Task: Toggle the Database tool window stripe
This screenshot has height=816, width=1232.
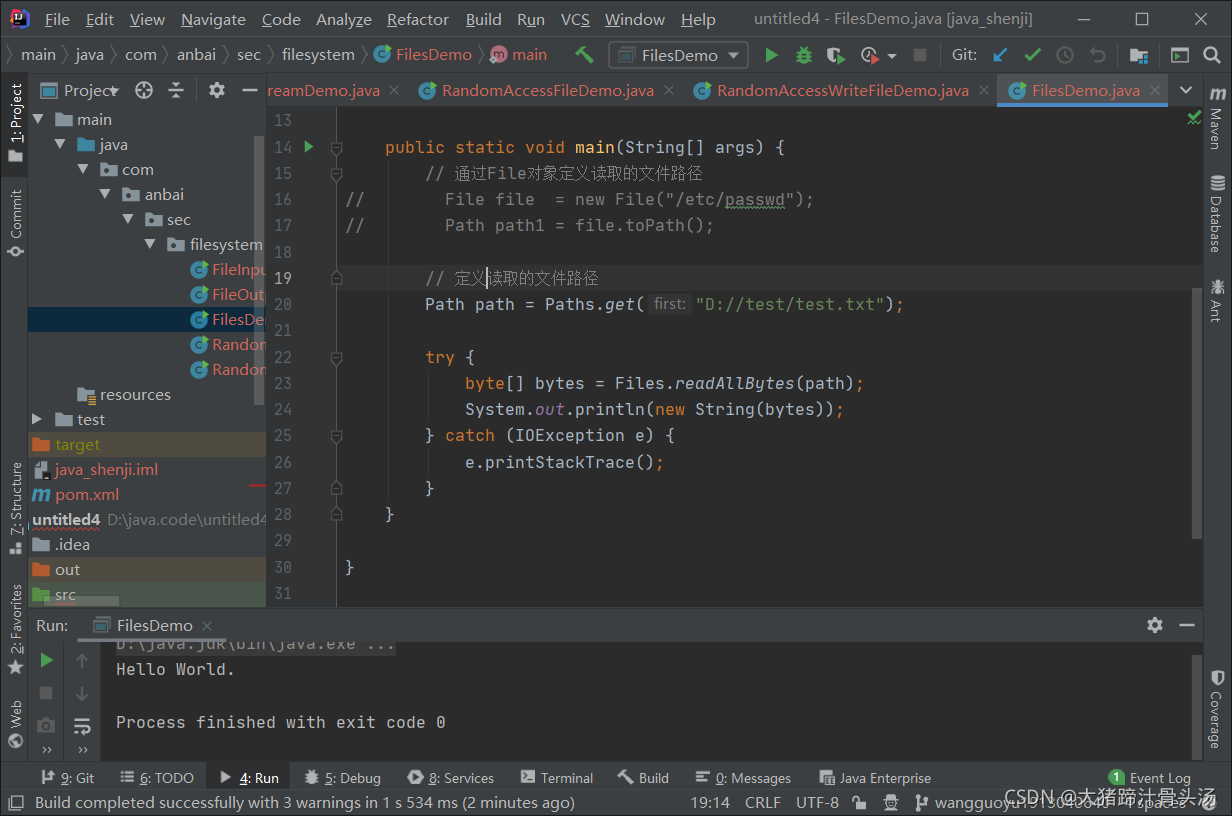Action: [x=1217, y=214]
